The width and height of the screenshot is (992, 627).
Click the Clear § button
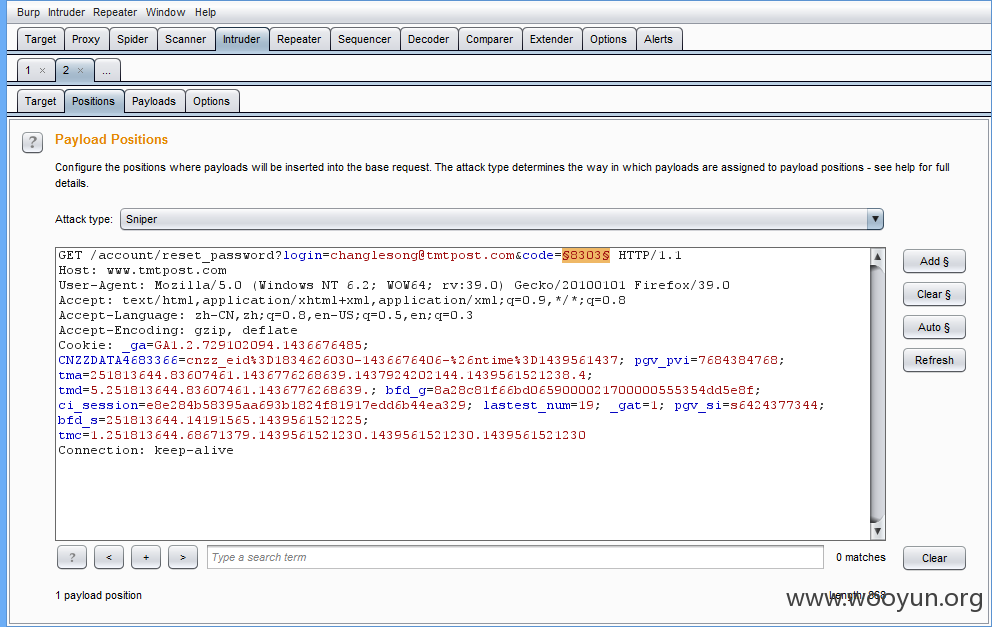934,294
